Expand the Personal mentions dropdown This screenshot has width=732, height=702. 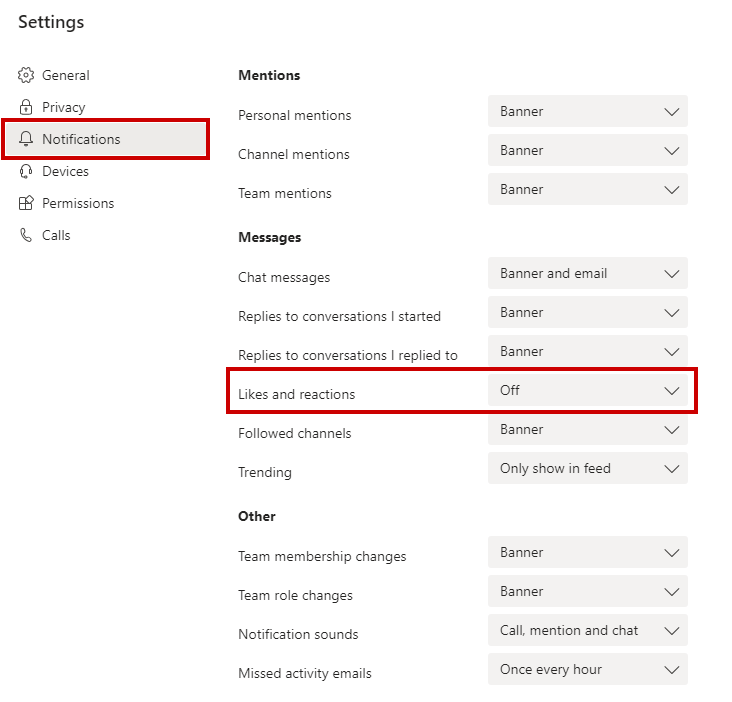[x=587, y=112]
